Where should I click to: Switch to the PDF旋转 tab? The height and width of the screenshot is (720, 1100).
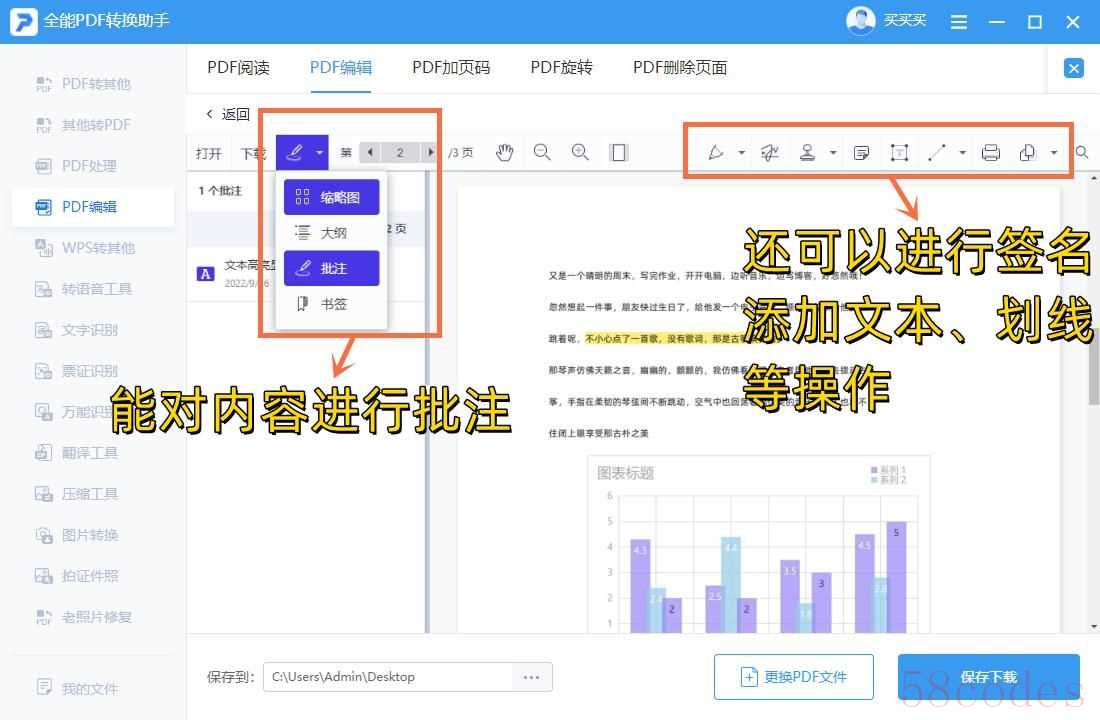pos(561,68)
